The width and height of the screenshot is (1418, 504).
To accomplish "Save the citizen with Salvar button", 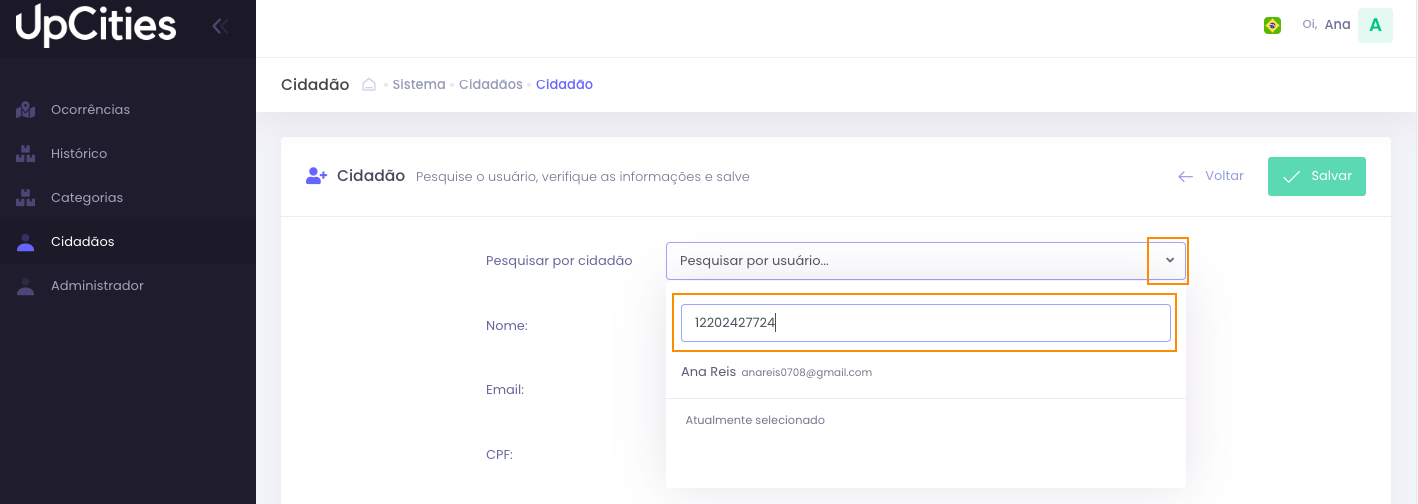I will click(x=1317, y=176).
